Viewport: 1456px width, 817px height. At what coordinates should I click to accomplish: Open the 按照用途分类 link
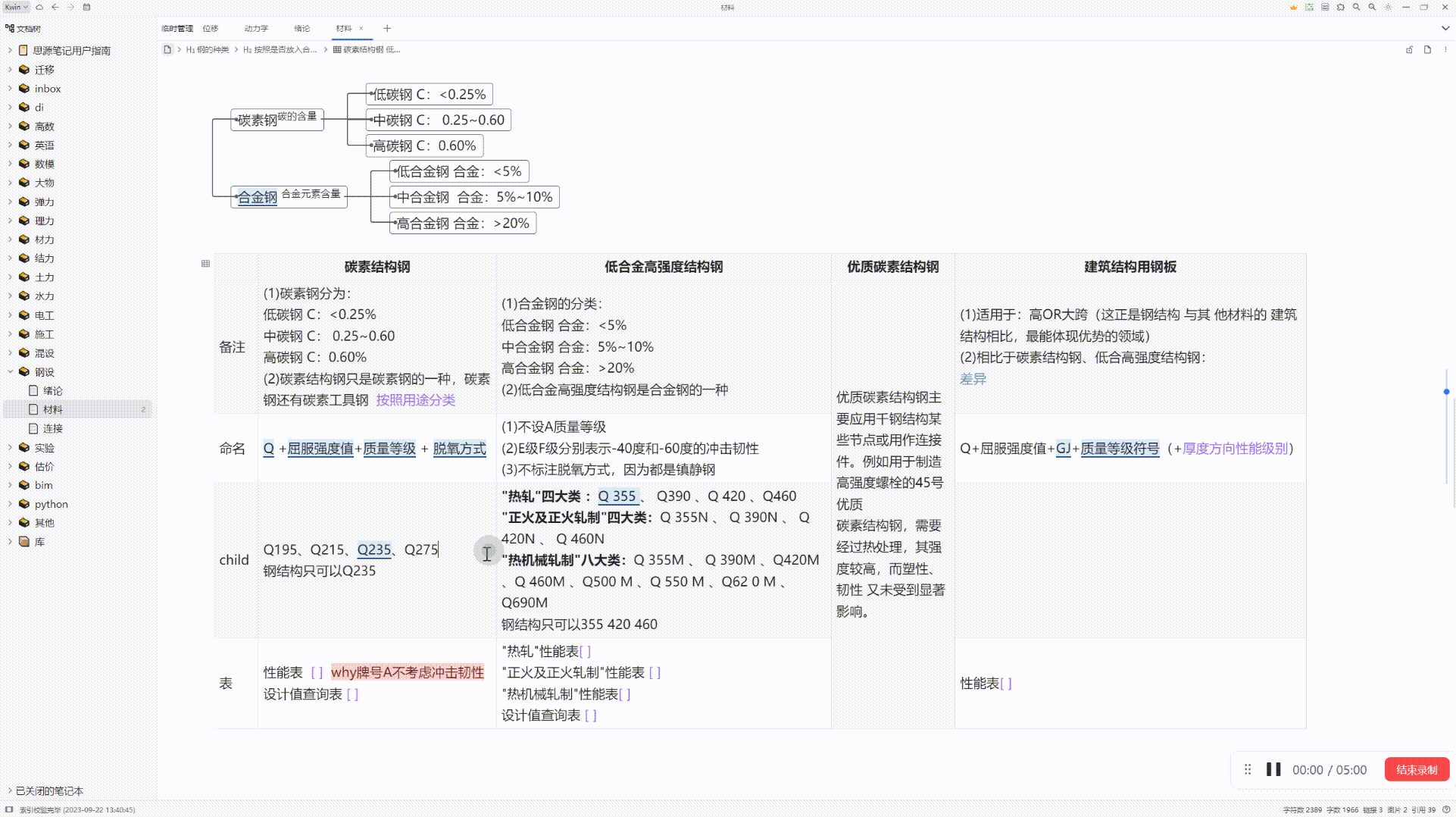tap(415, 400)
